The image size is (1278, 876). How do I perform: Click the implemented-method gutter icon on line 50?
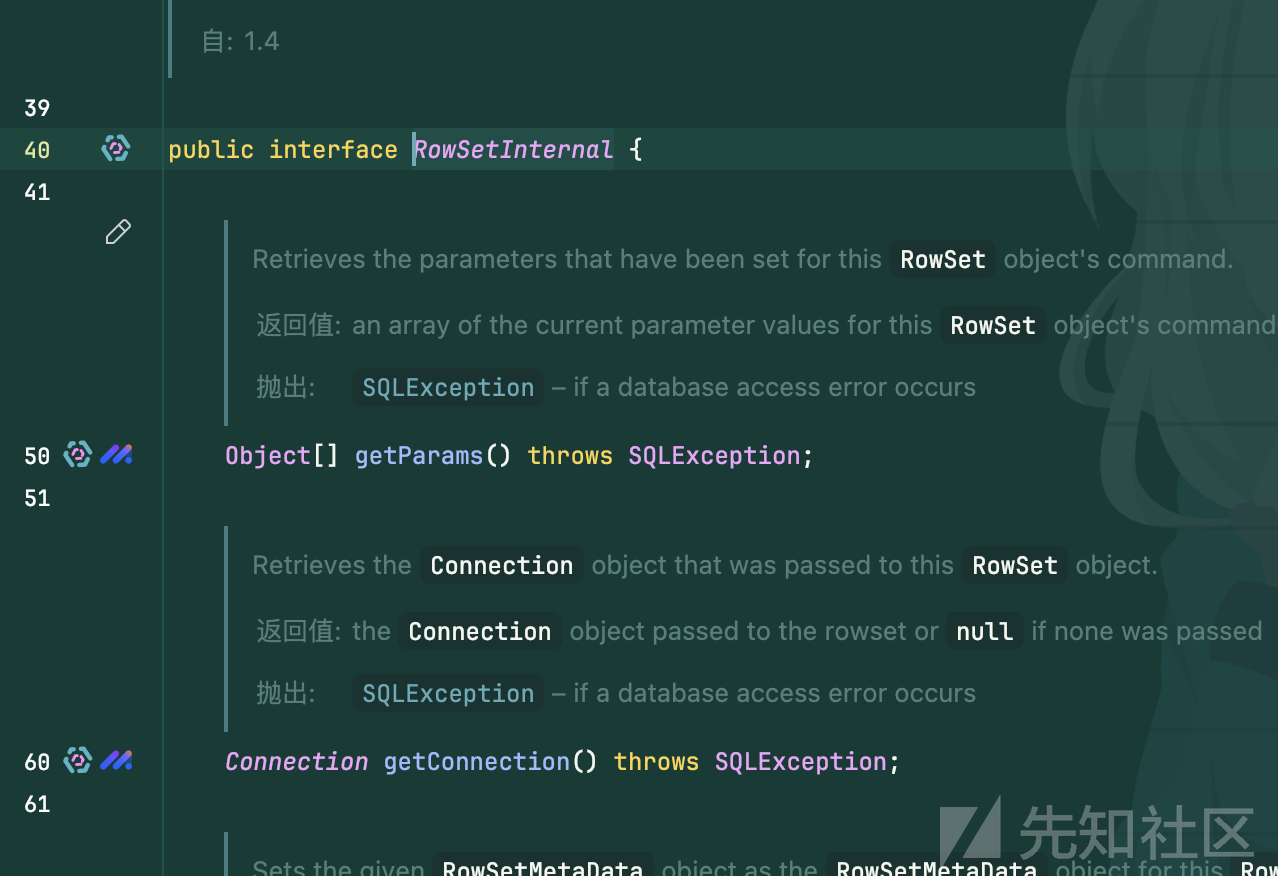click(78, 455)
